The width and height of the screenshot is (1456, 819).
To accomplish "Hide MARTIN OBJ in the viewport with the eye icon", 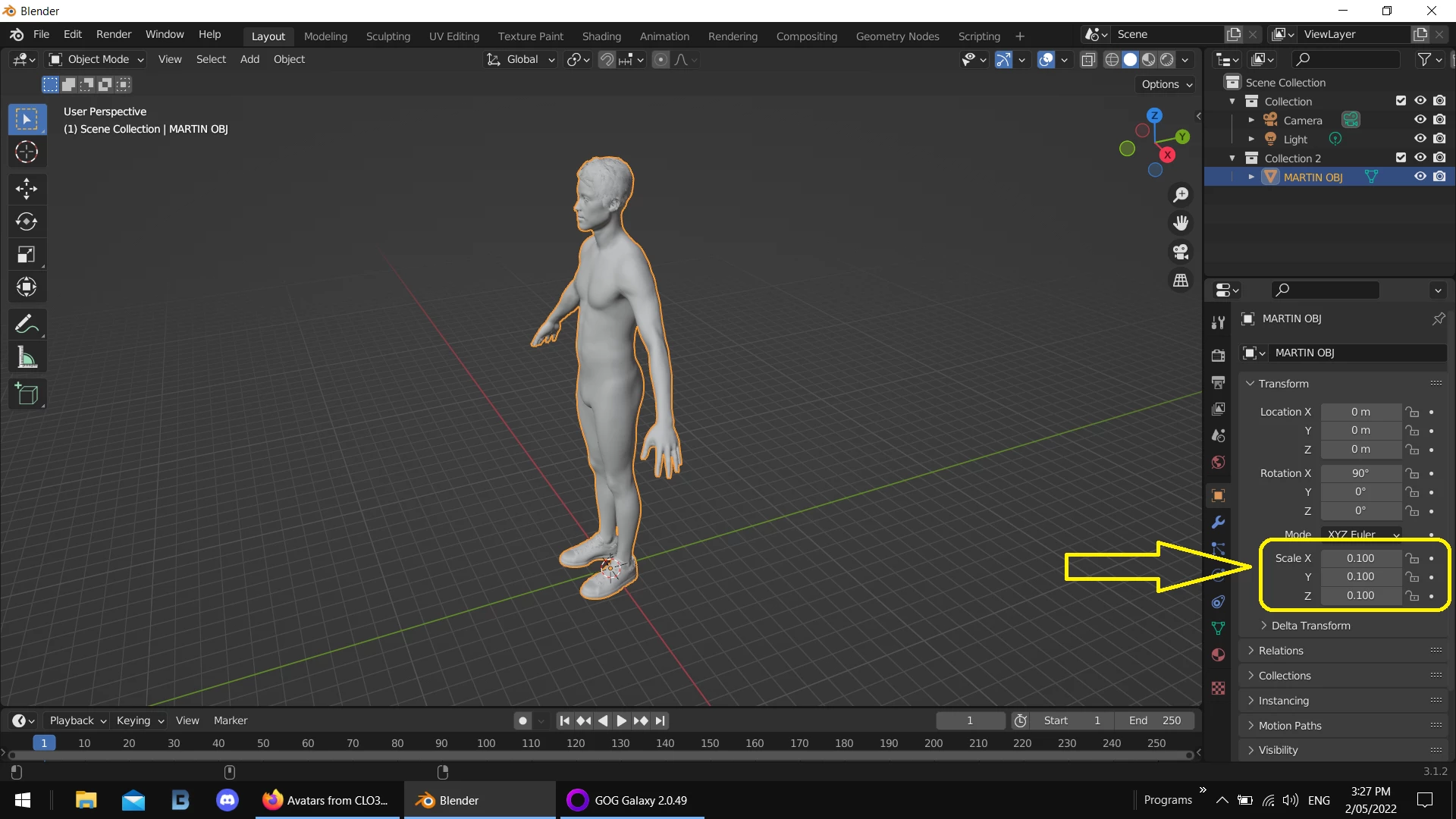I will [x=1420, y=177].
